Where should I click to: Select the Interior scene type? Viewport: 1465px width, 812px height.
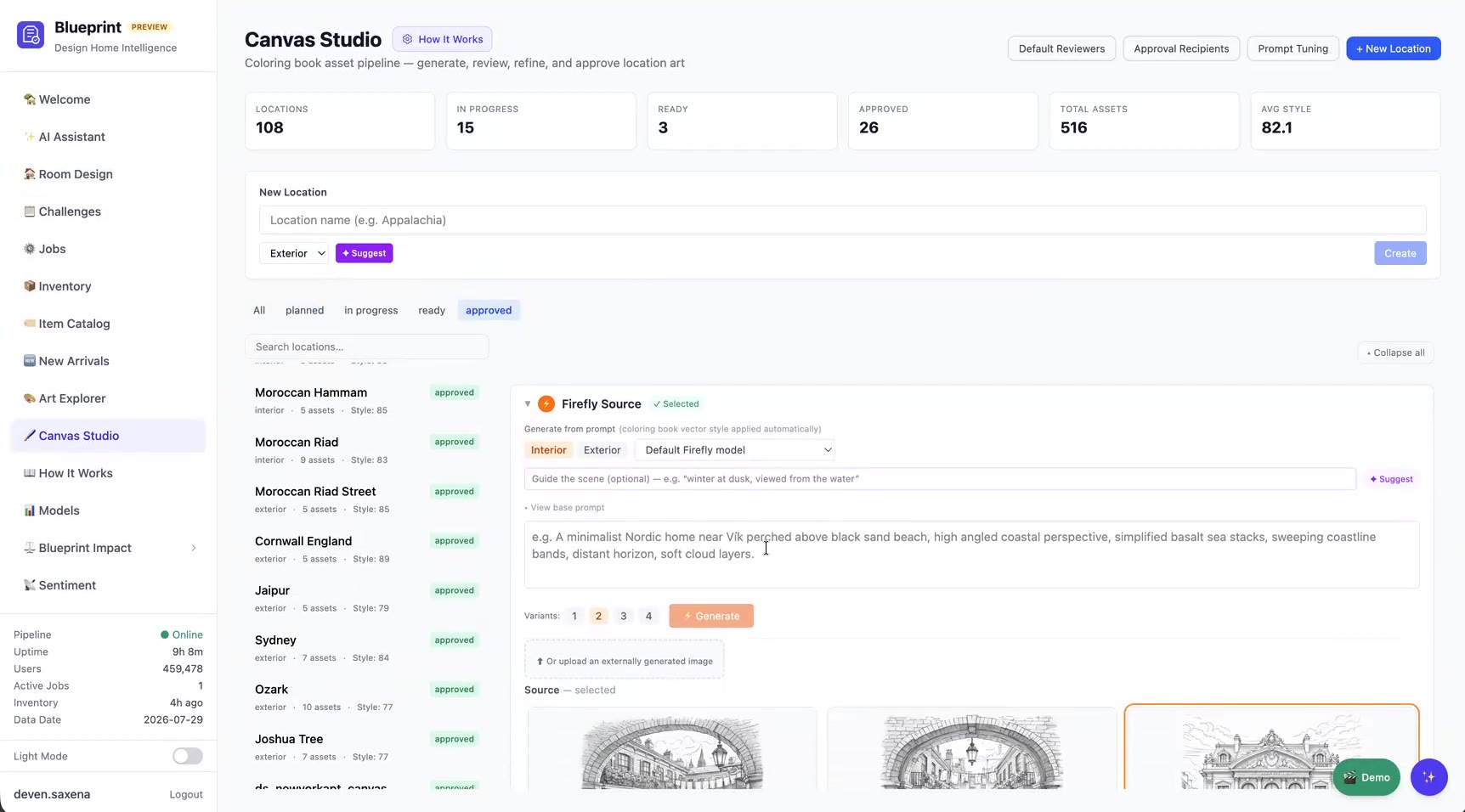[x=548, y=450]
